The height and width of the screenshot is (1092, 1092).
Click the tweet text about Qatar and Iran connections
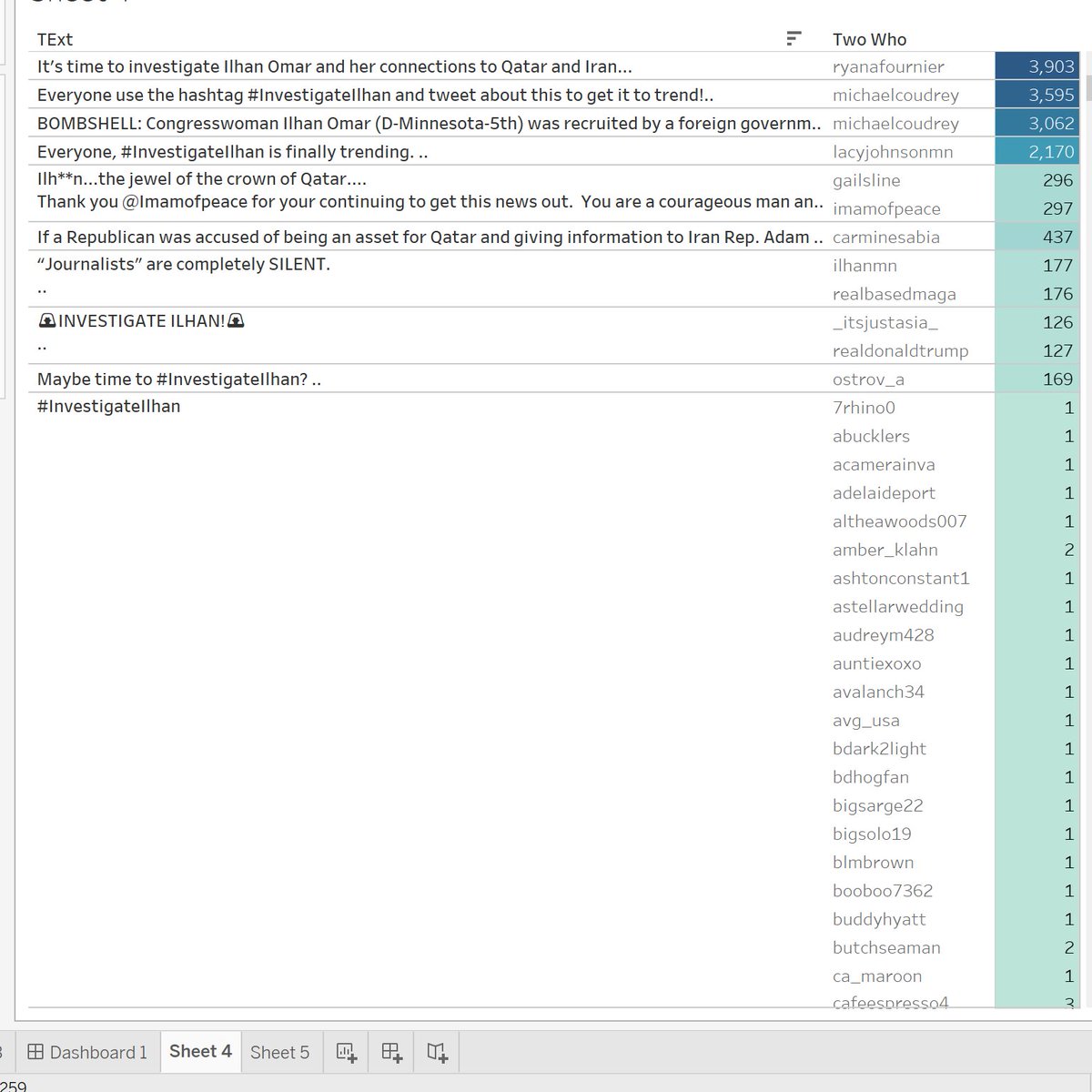335,66
